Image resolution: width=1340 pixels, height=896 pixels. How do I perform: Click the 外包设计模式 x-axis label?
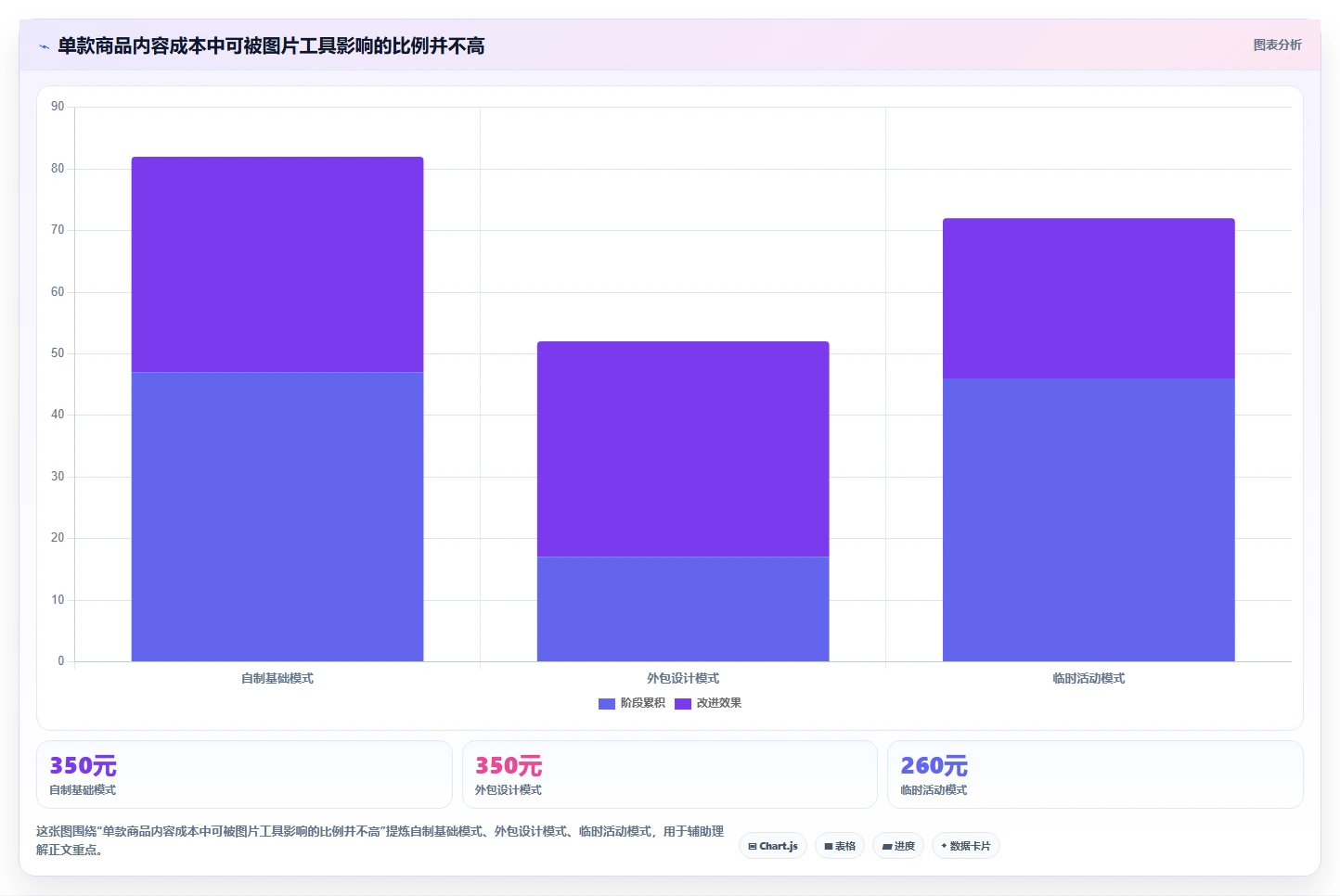tap(683, 679)
